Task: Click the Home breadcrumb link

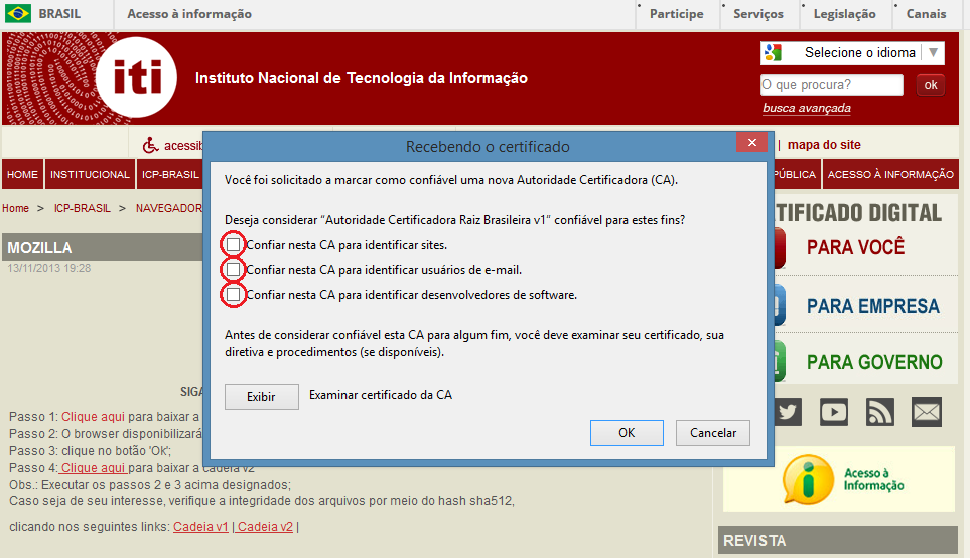Action: 15,209
